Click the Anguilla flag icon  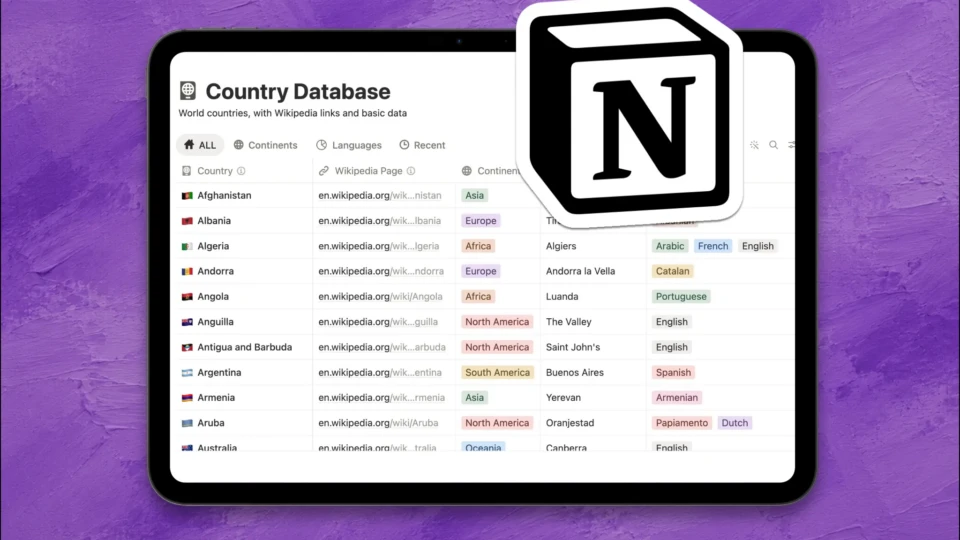(187, 322)
